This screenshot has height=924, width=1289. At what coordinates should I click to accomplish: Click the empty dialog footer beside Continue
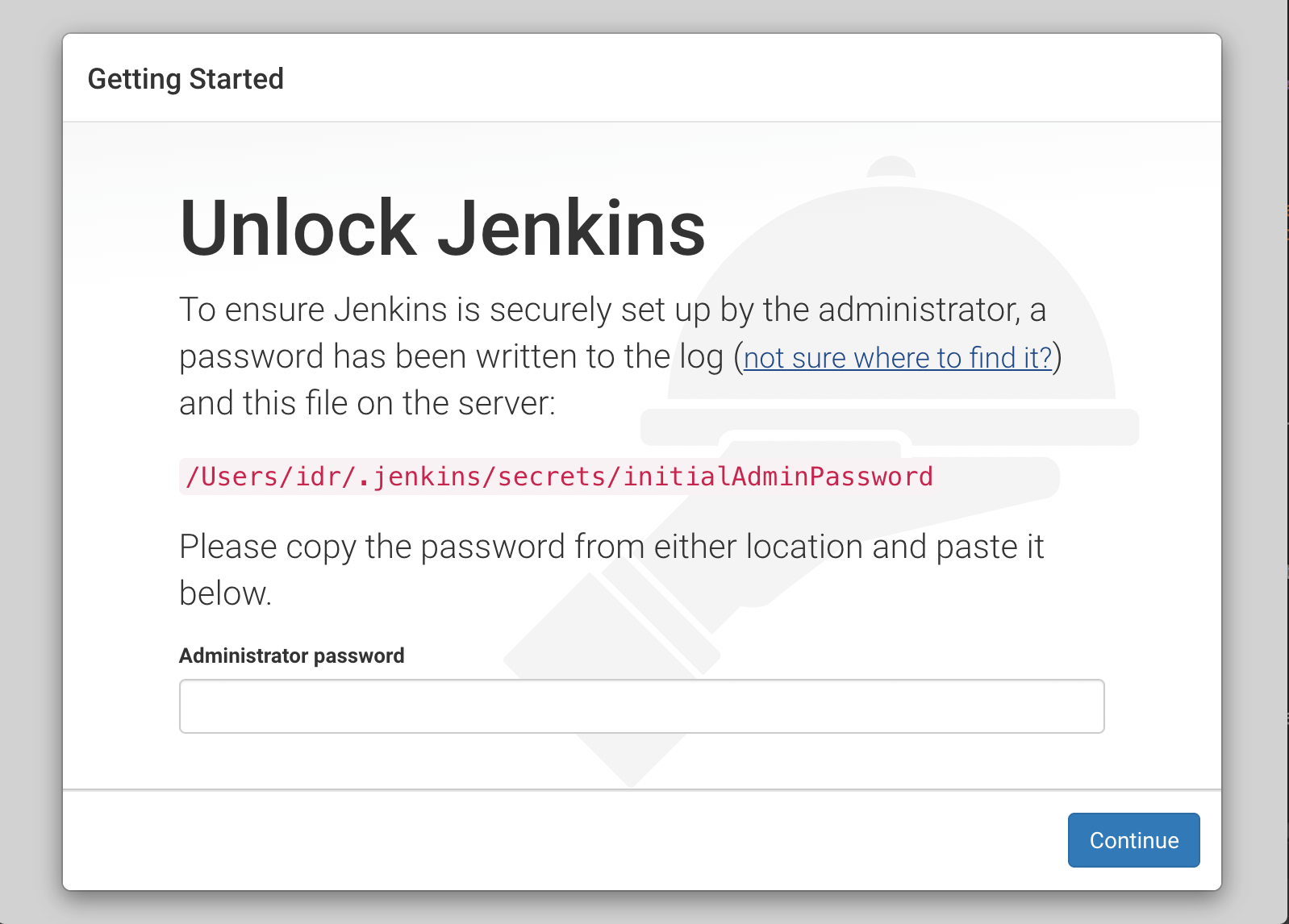[x=565, y=840]
